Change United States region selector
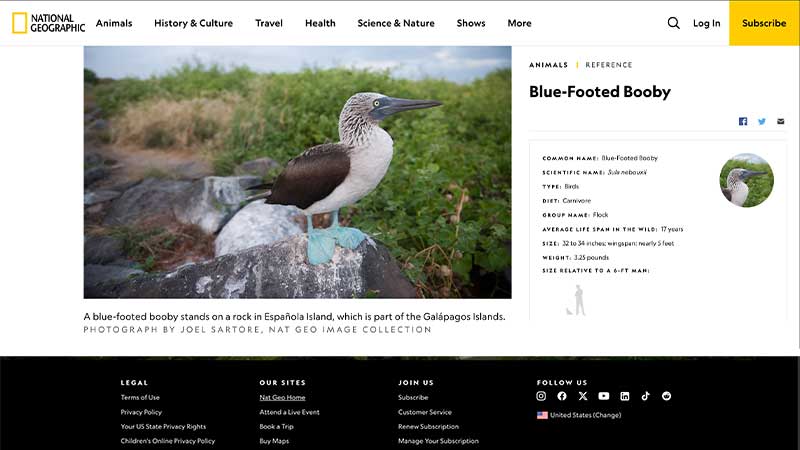The height and width of the screenshot is (450, 800). (579, 415)
